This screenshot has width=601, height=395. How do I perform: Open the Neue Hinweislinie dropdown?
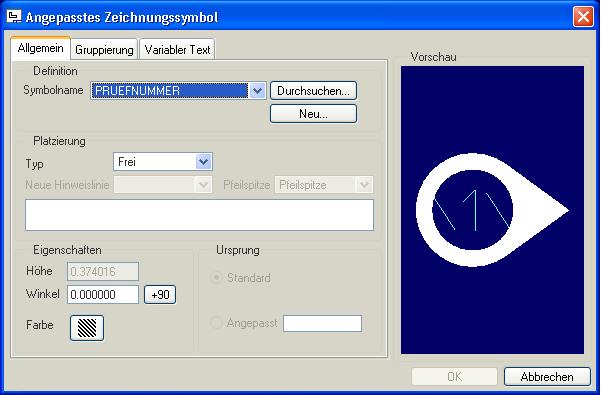163,185
